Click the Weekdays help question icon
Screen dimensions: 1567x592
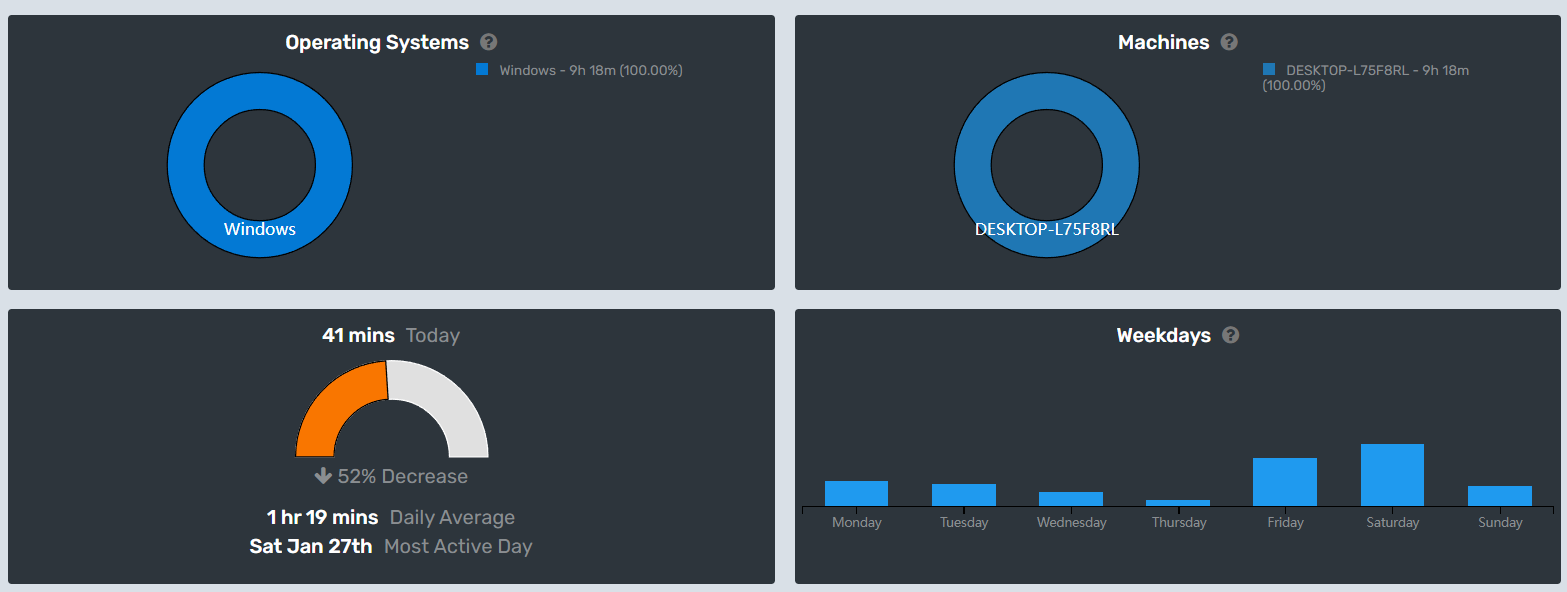(1231, 335)
